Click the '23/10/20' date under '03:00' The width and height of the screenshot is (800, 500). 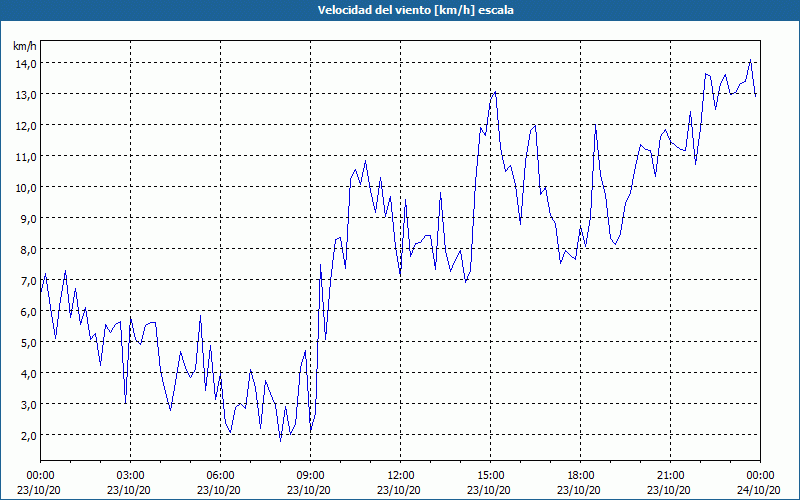[129, 490]
